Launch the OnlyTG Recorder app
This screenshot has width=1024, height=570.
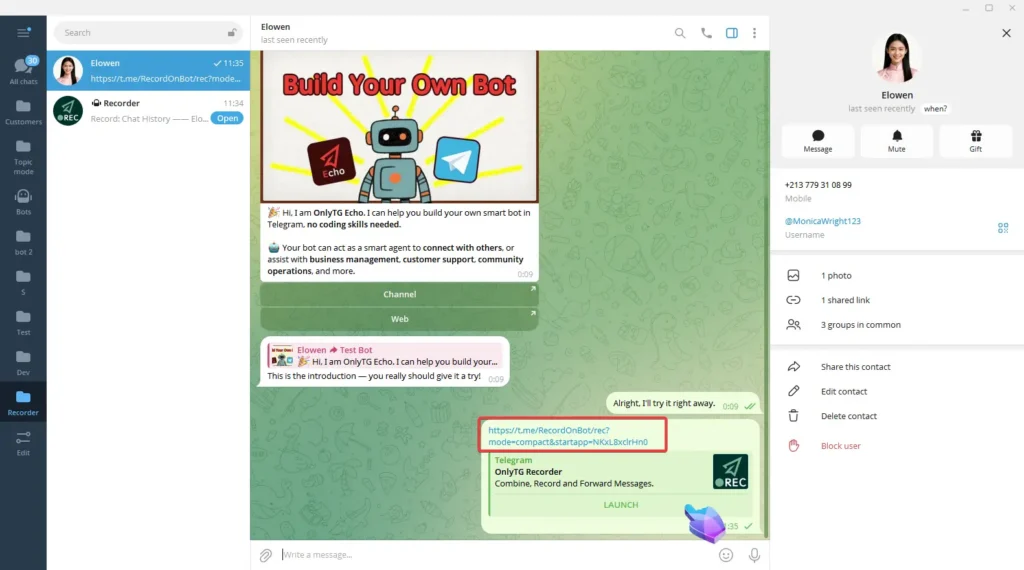point(620,505)
